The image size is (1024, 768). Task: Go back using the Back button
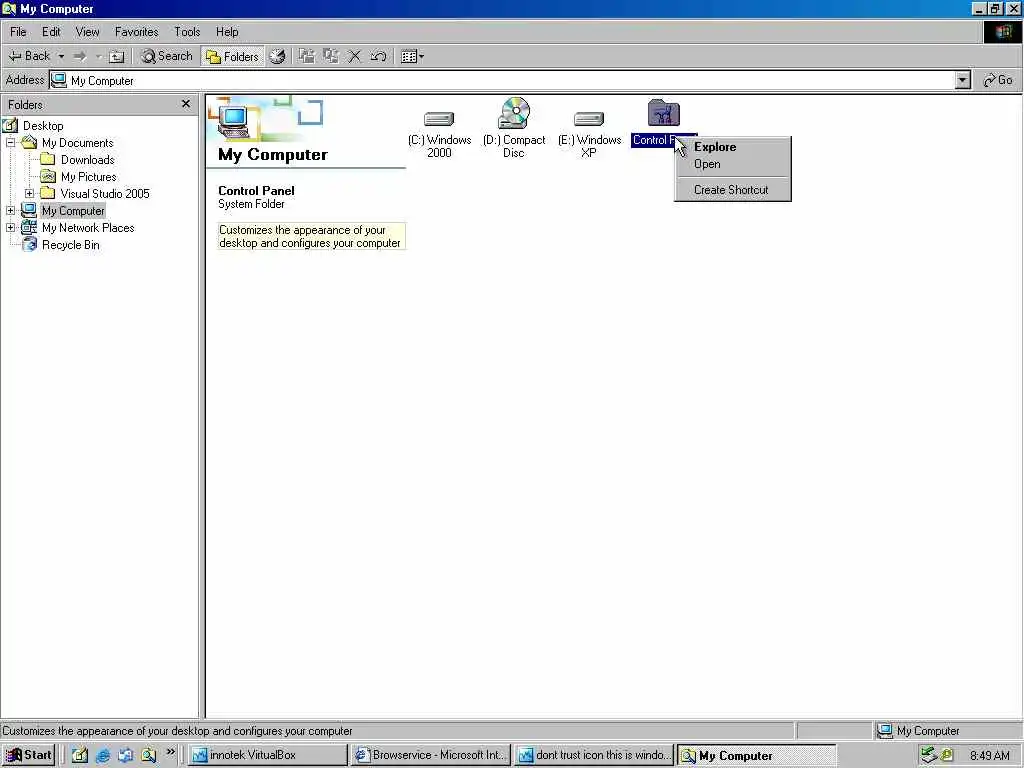[x=29, y=56]
